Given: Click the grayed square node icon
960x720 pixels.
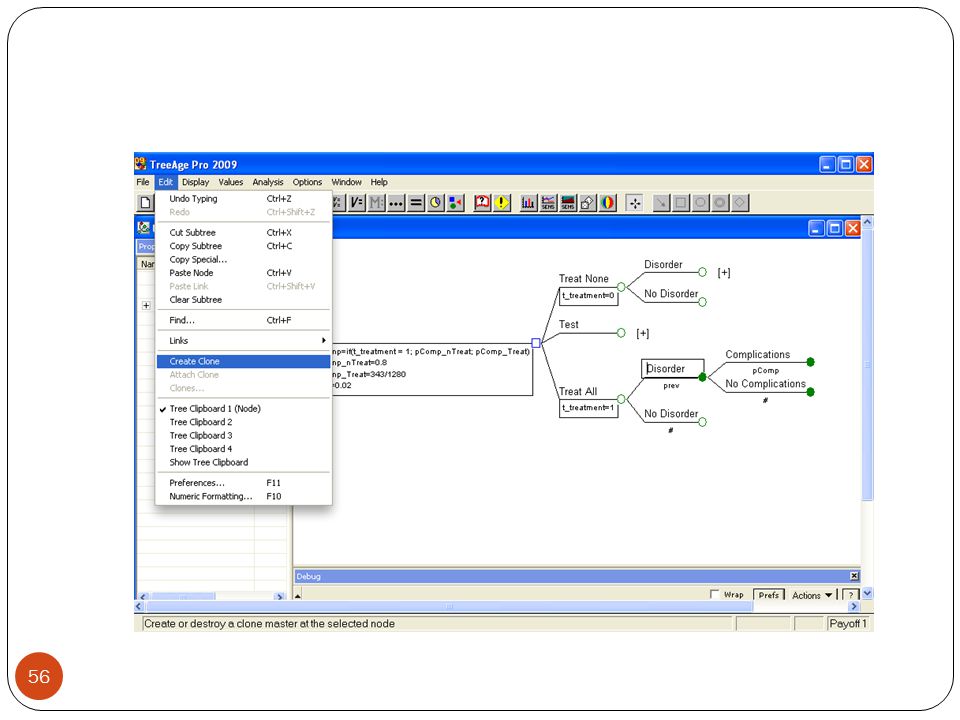Looking at the screenshot, I should [681, 203].
